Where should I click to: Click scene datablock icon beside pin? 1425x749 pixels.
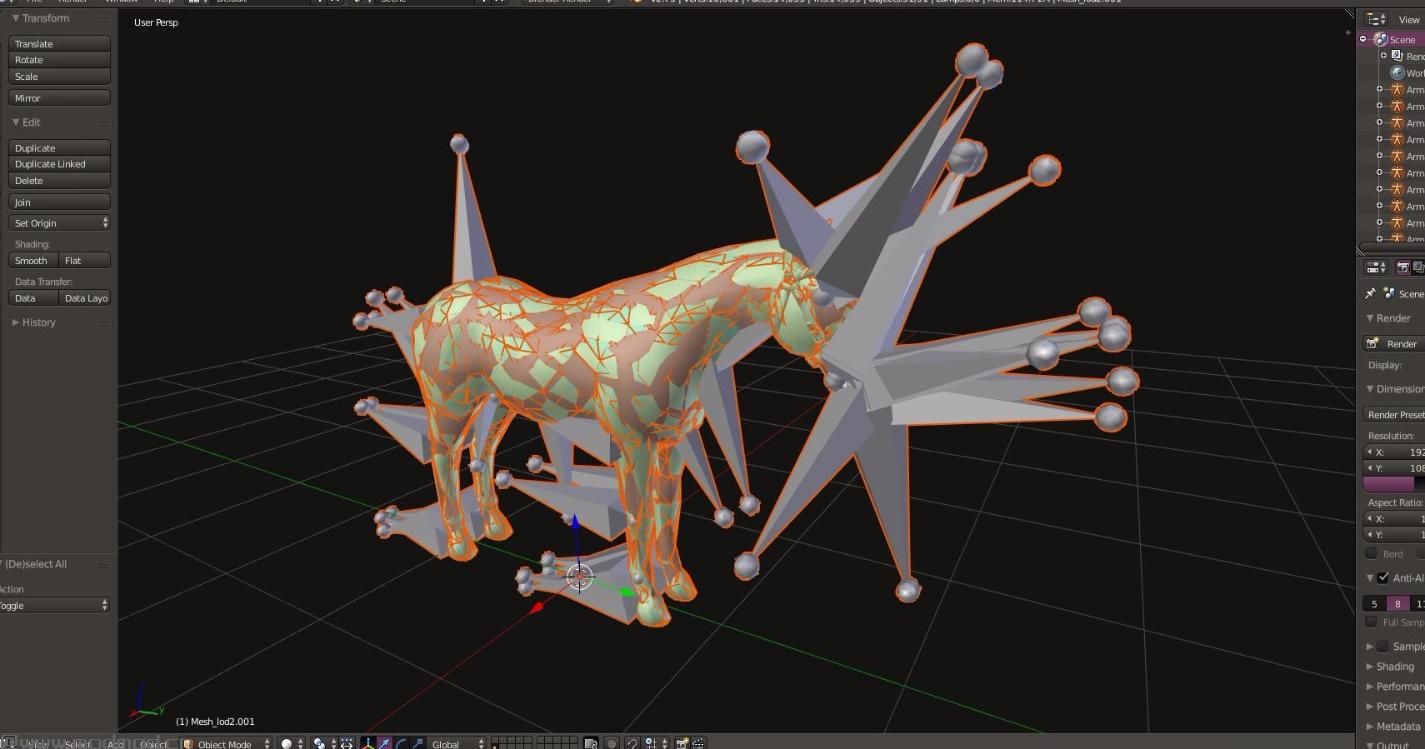[1389, 293]
